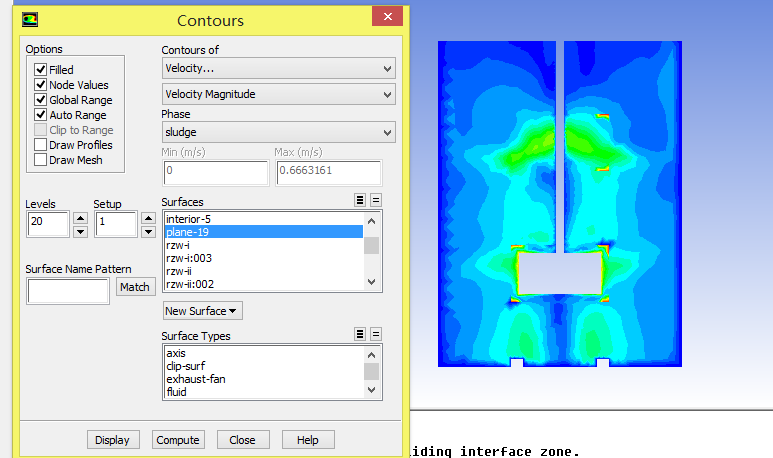Viewport: 773px width, 458px height.
Task: Toggle the Clip to Range checkbox
Action: coord(40,130)
